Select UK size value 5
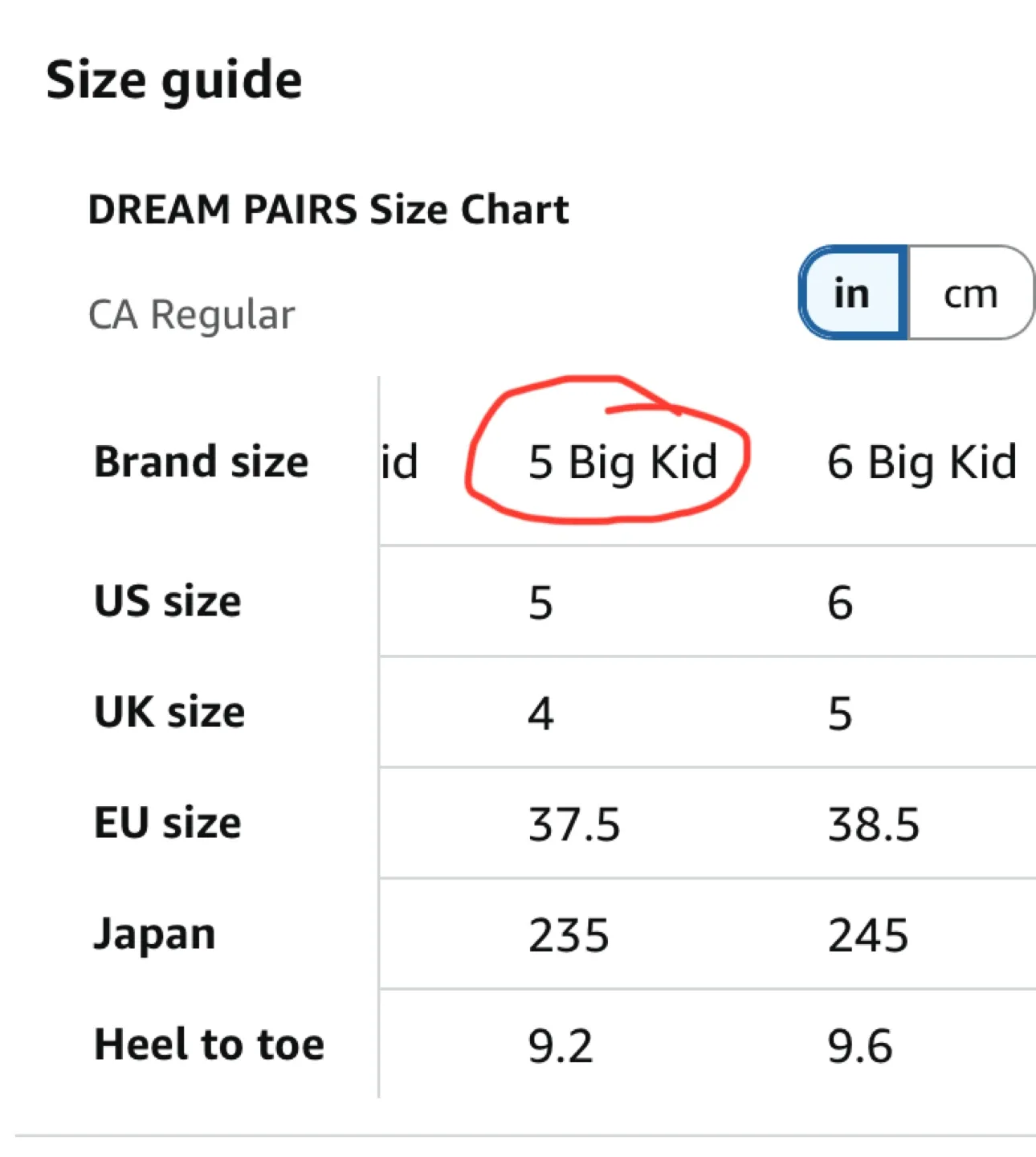 (839, 712)
